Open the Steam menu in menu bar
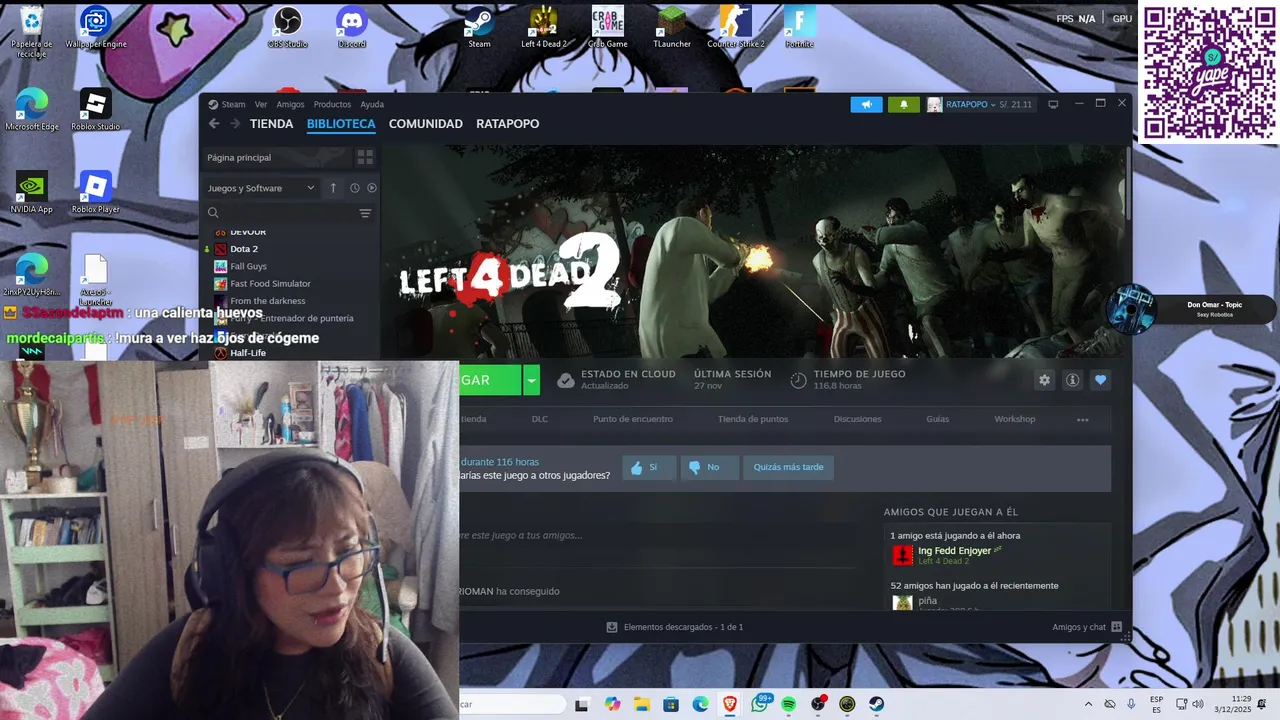The image size is (1280, 720). point(233,104)
